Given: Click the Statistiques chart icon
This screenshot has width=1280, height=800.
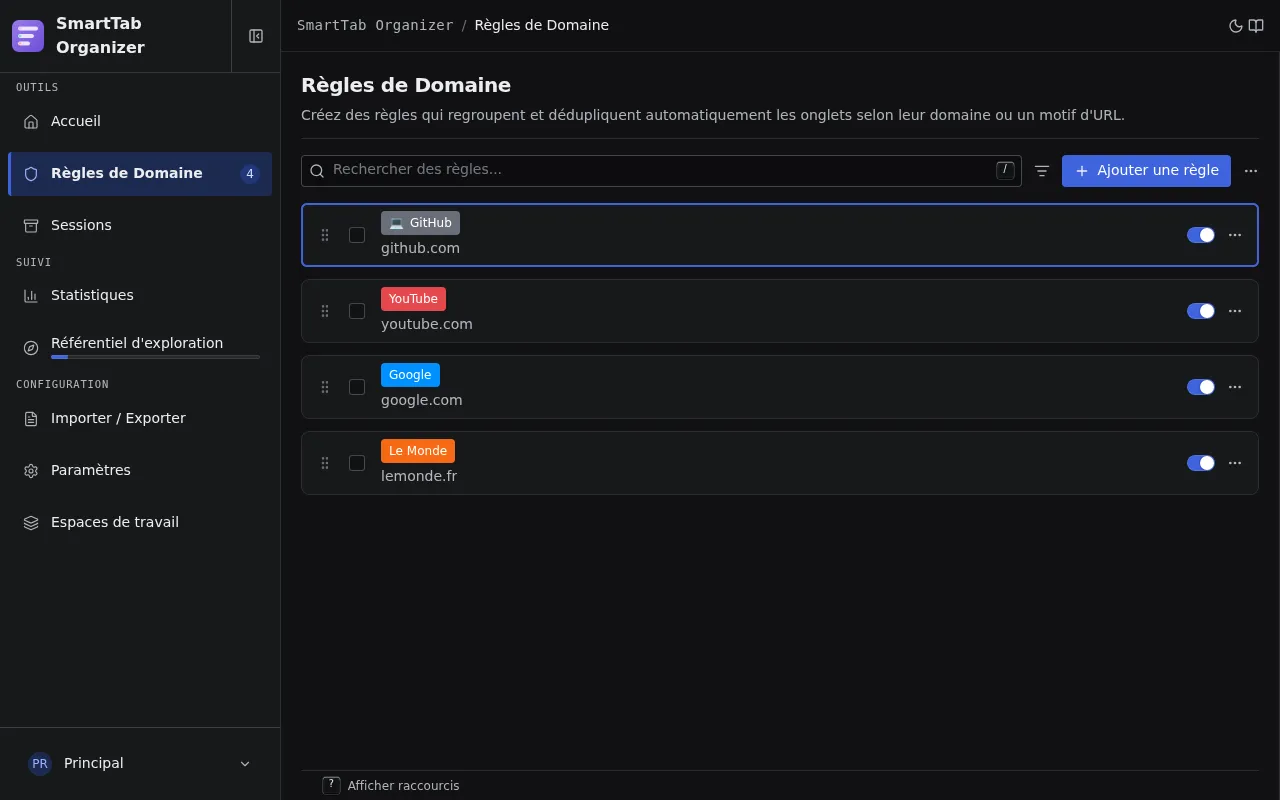Looking at the screenshot, I should click(x=31, y=296).
